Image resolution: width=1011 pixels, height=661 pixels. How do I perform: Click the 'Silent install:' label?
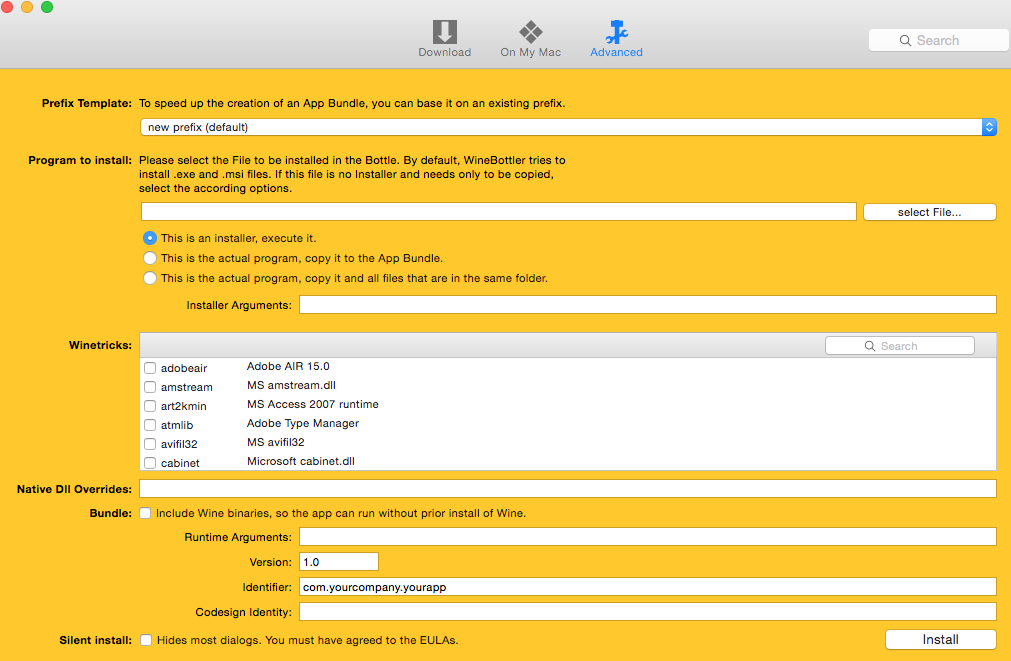tap(95, 640)
